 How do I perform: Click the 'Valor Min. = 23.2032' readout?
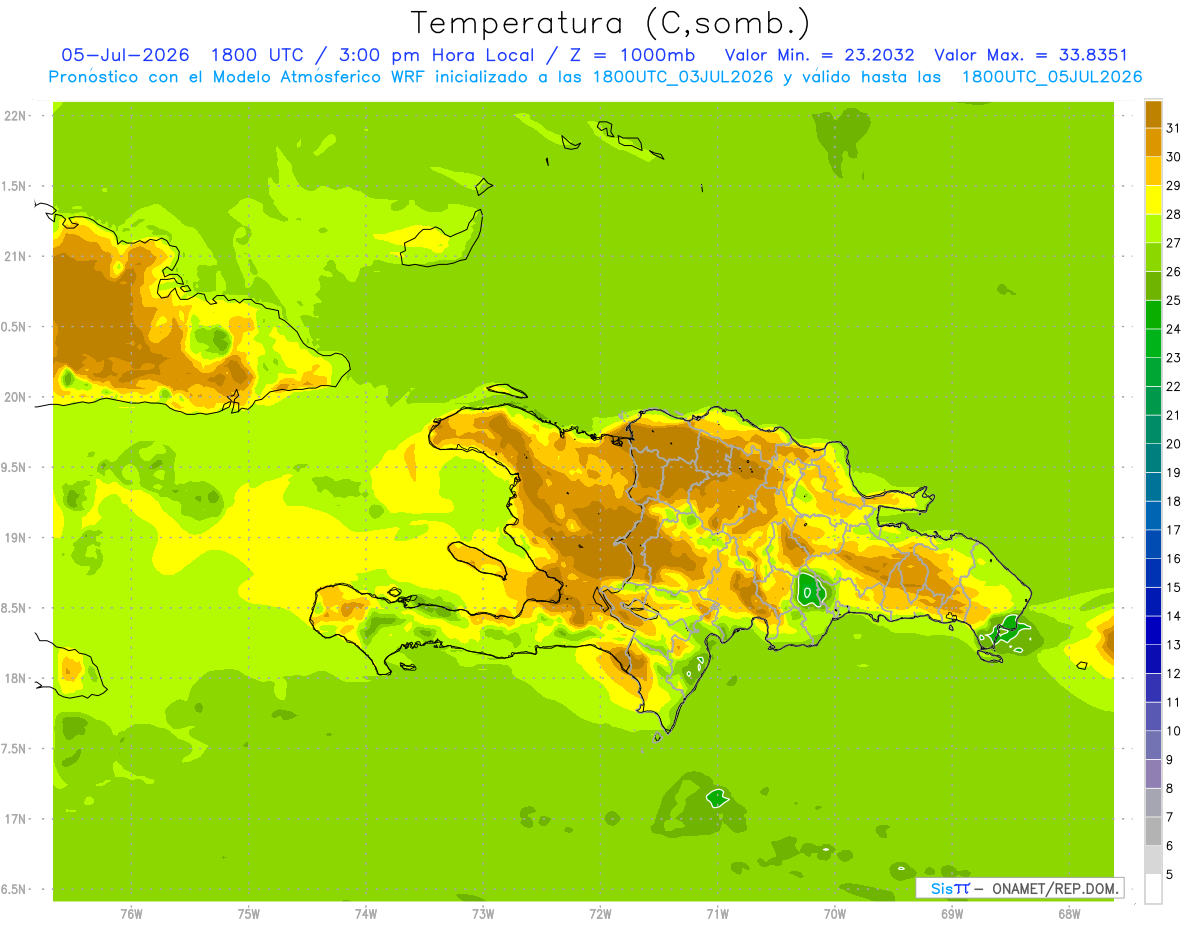(x=820, y=55)
